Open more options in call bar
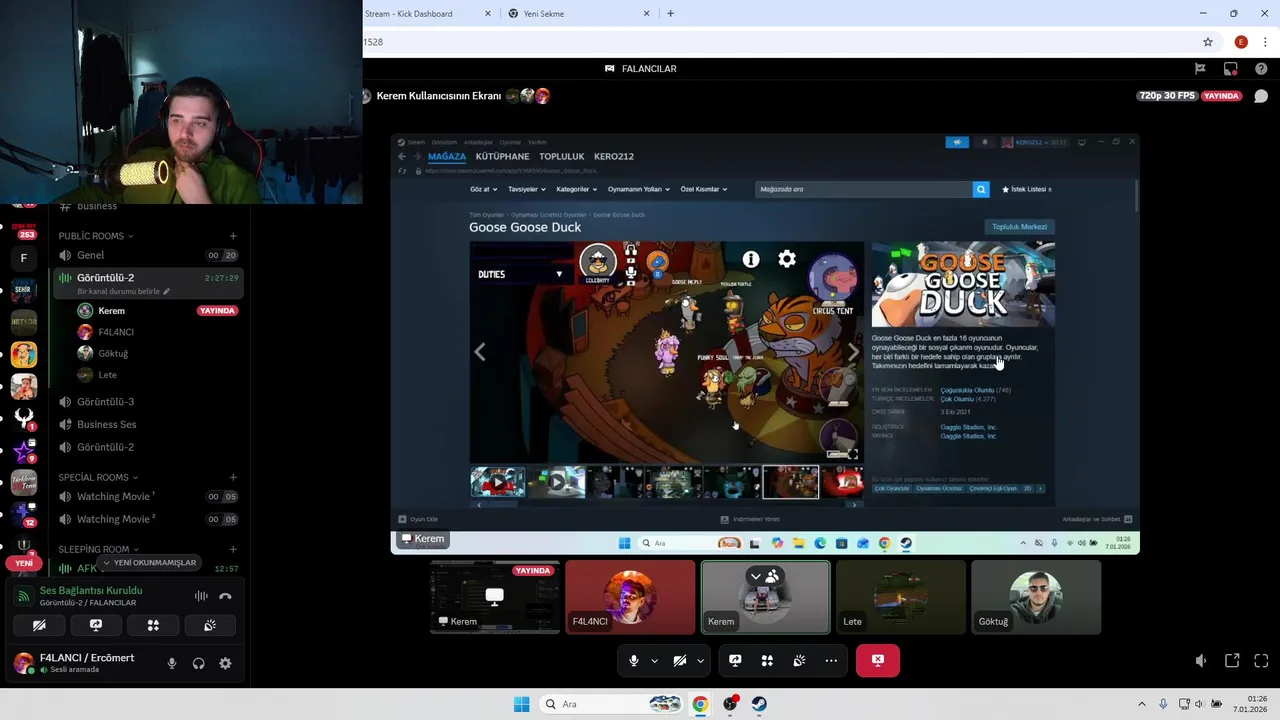The width and height of the screenshot is (1280, 720). click(831, 661)
